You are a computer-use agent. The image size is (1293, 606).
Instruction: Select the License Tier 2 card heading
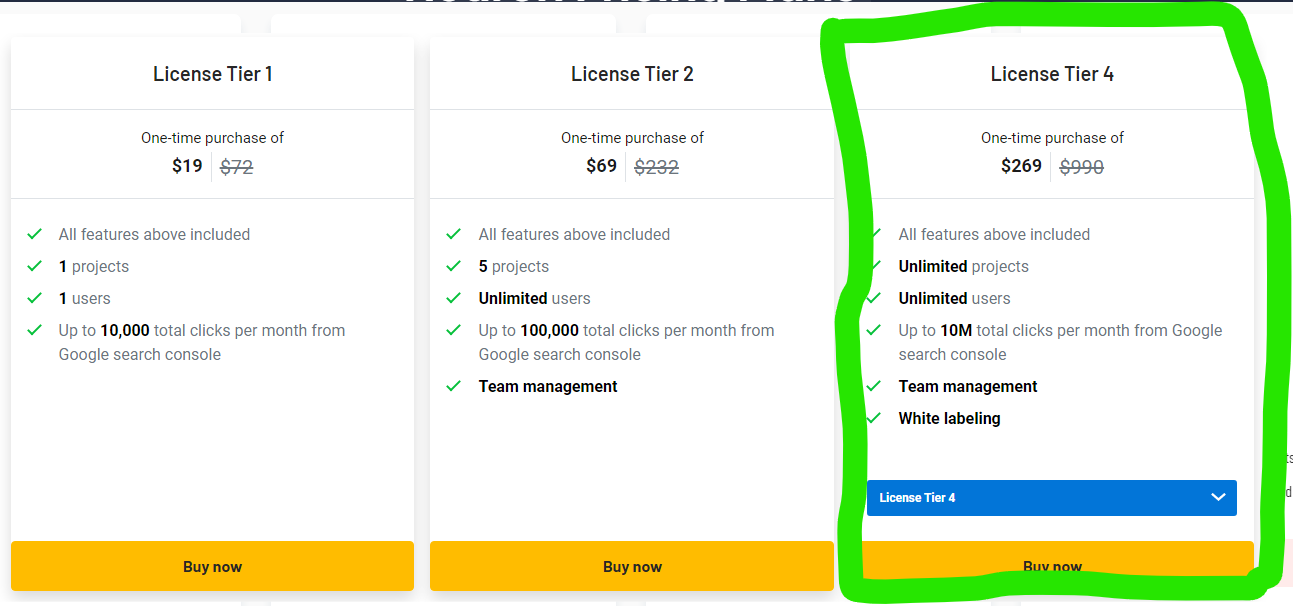[x=632, y=74]
